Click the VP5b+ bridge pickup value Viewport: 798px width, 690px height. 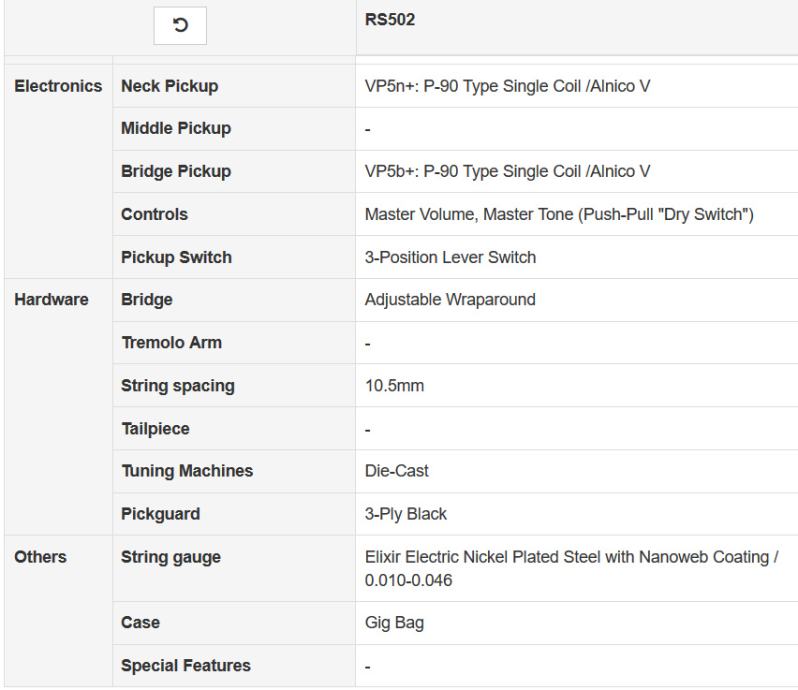coord(507,171)
